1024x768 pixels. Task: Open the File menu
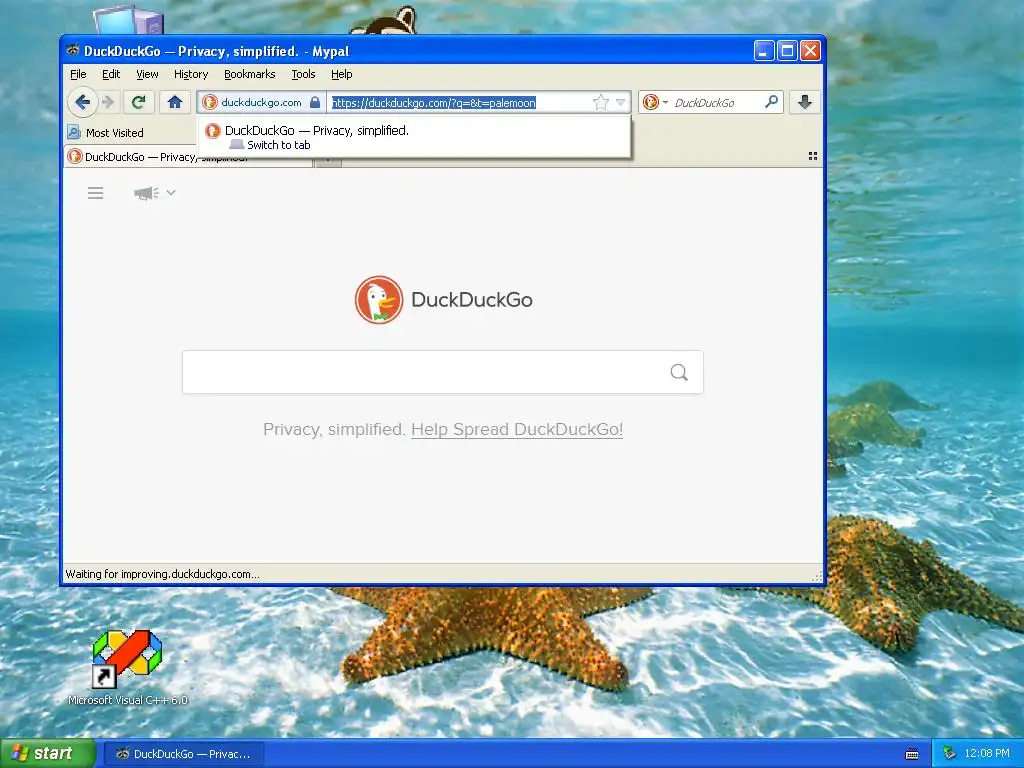tap(78, 74)
